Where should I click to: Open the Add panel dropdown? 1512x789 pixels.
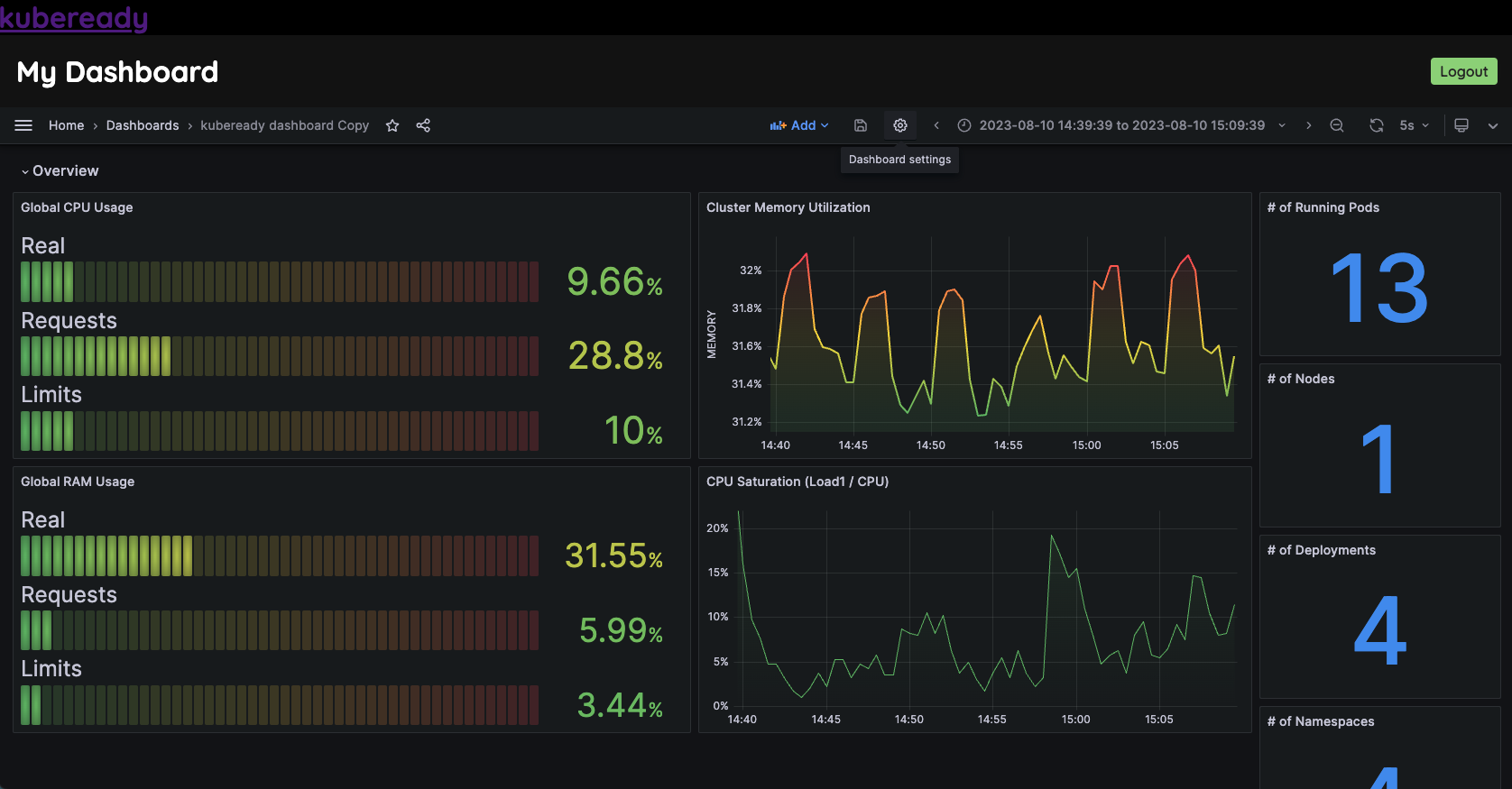(x=799, y=125)
